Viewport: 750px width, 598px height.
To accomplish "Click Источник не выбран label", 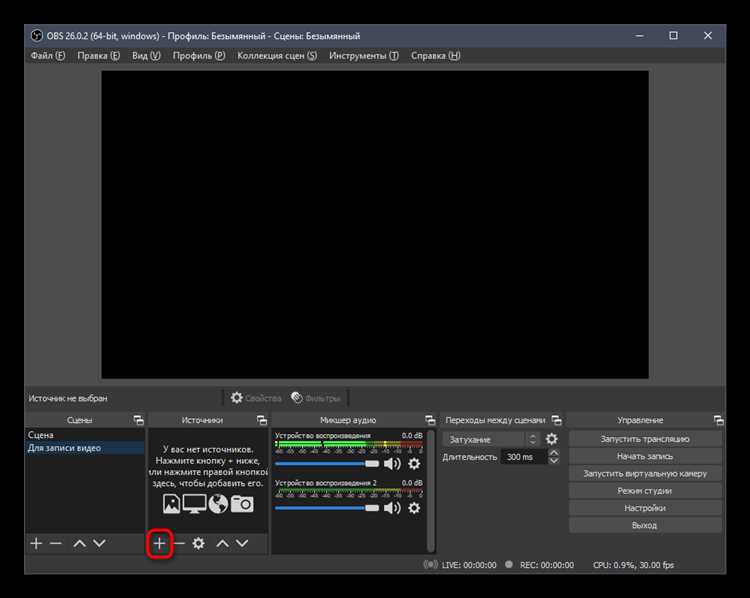I will point(68,398).
